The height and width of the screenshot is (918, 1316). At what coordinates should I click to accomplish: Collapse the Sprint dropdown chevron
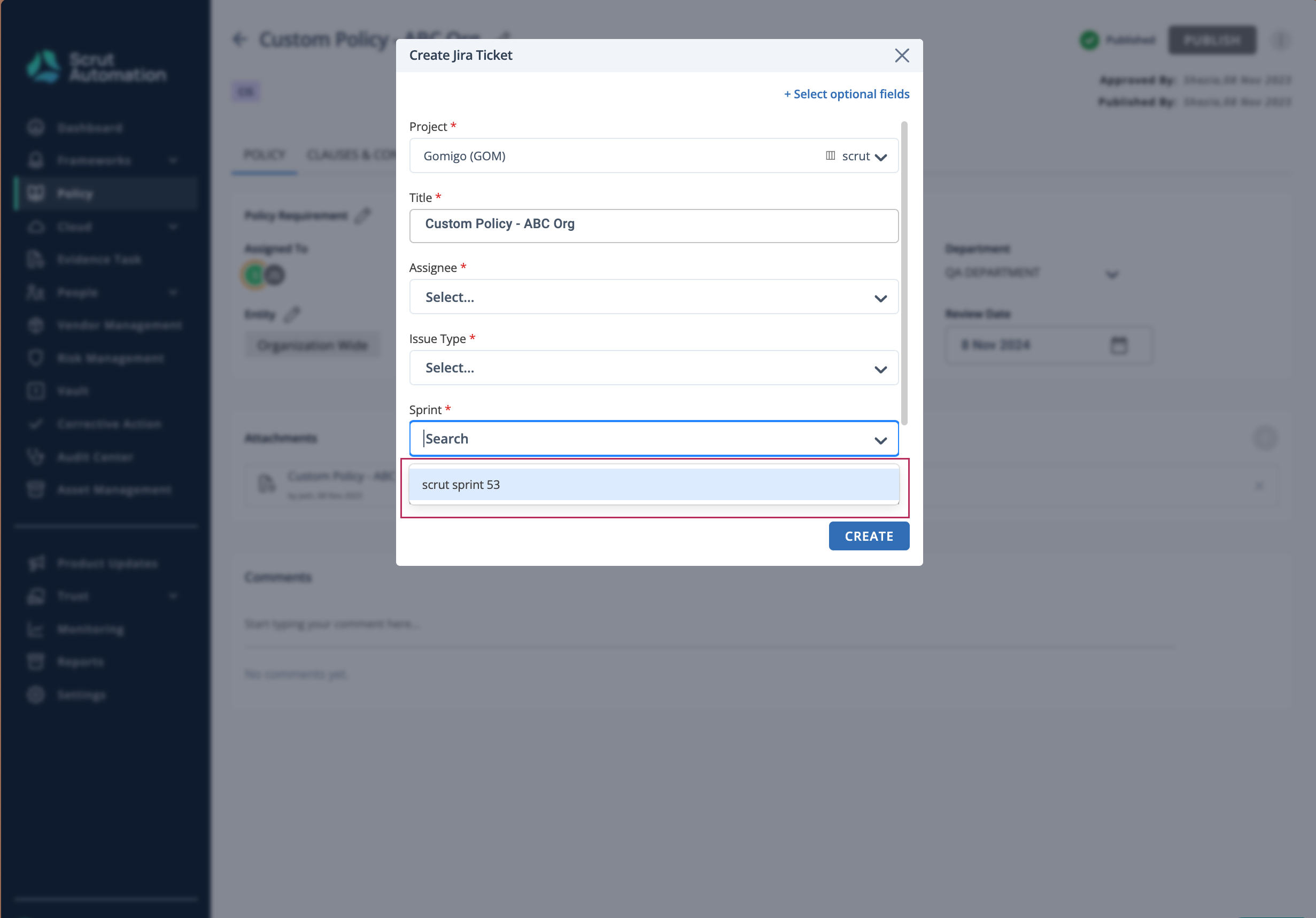click(x=880, y=440)
